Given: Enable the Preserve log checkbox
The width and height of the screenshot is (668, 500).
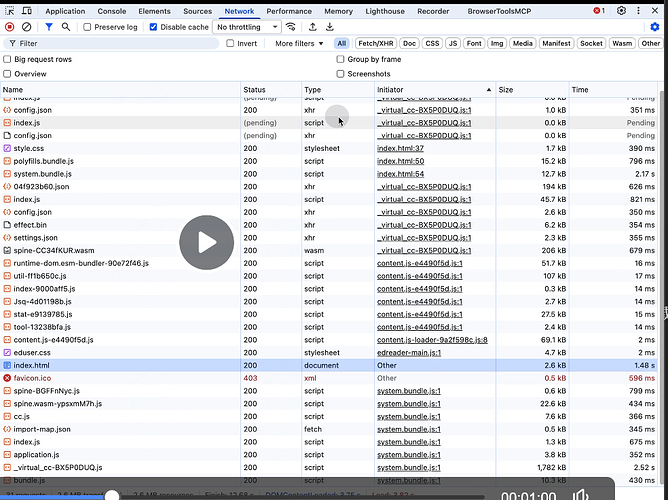Looking at the screenshot, I should point(87,27).
